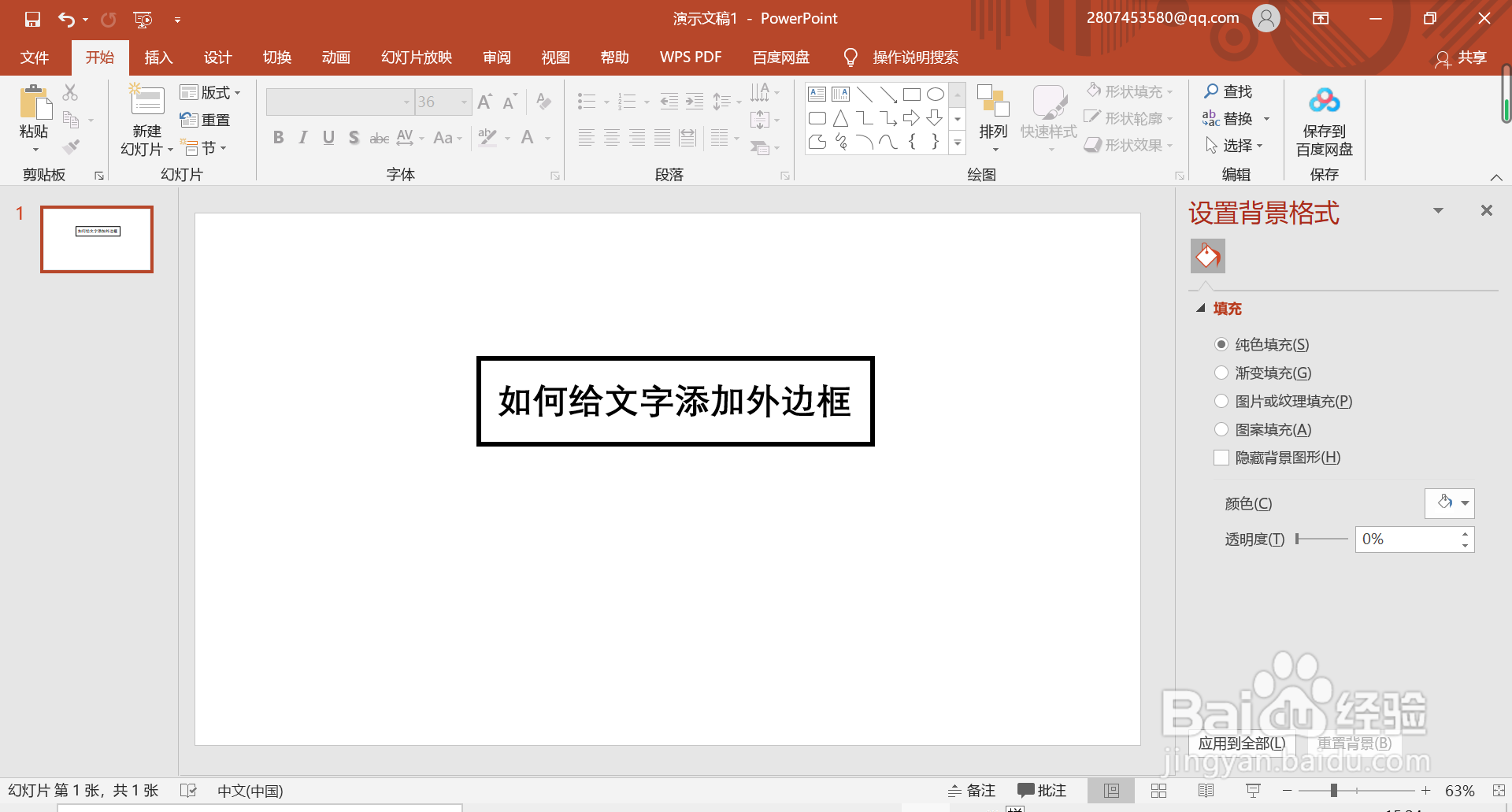Open the font name combo box
Viewport: 1512px width, 812px height.
(x=339, y=102)
